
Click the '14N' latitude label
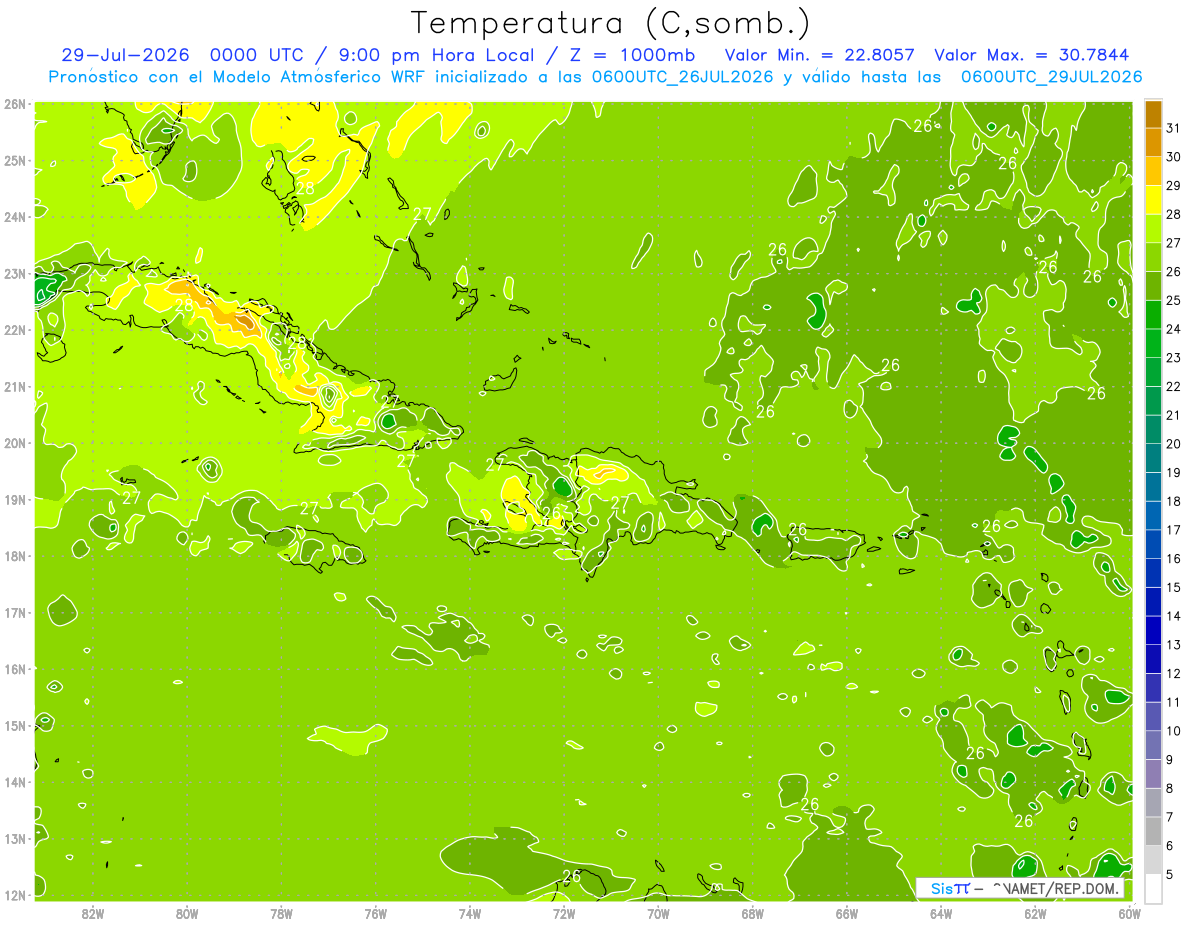coord(14,782)
